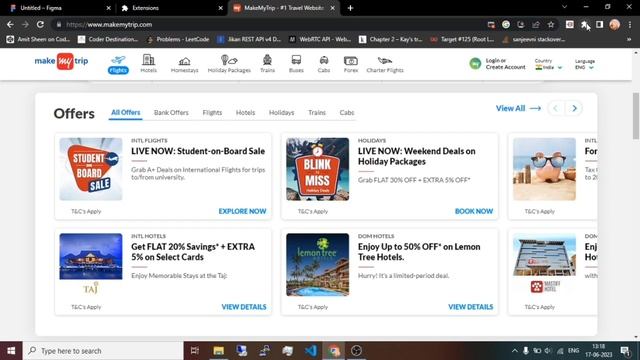
Task: Open Windows Start menu
Action: [11, 351]
